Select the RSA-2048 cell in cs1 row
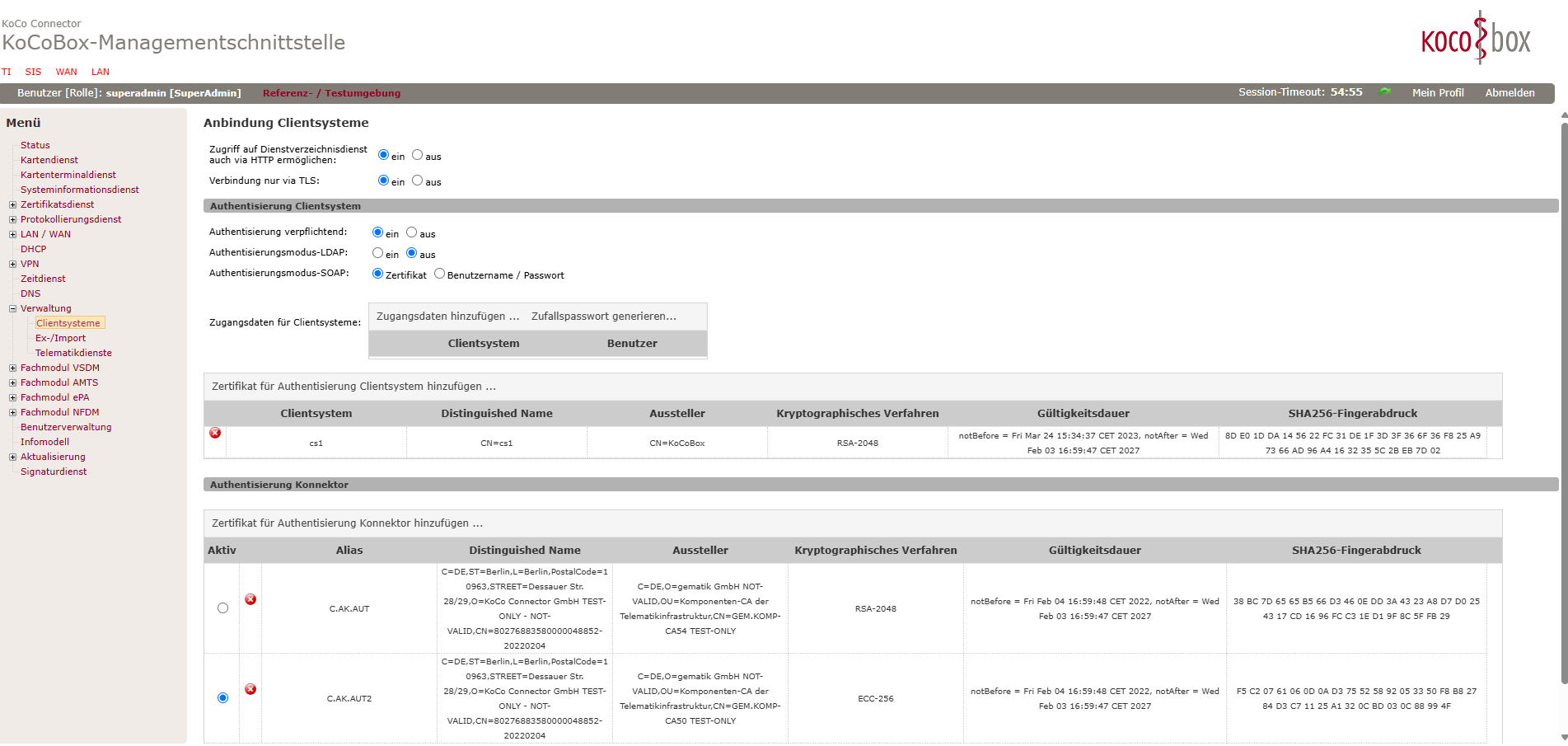 858,443
